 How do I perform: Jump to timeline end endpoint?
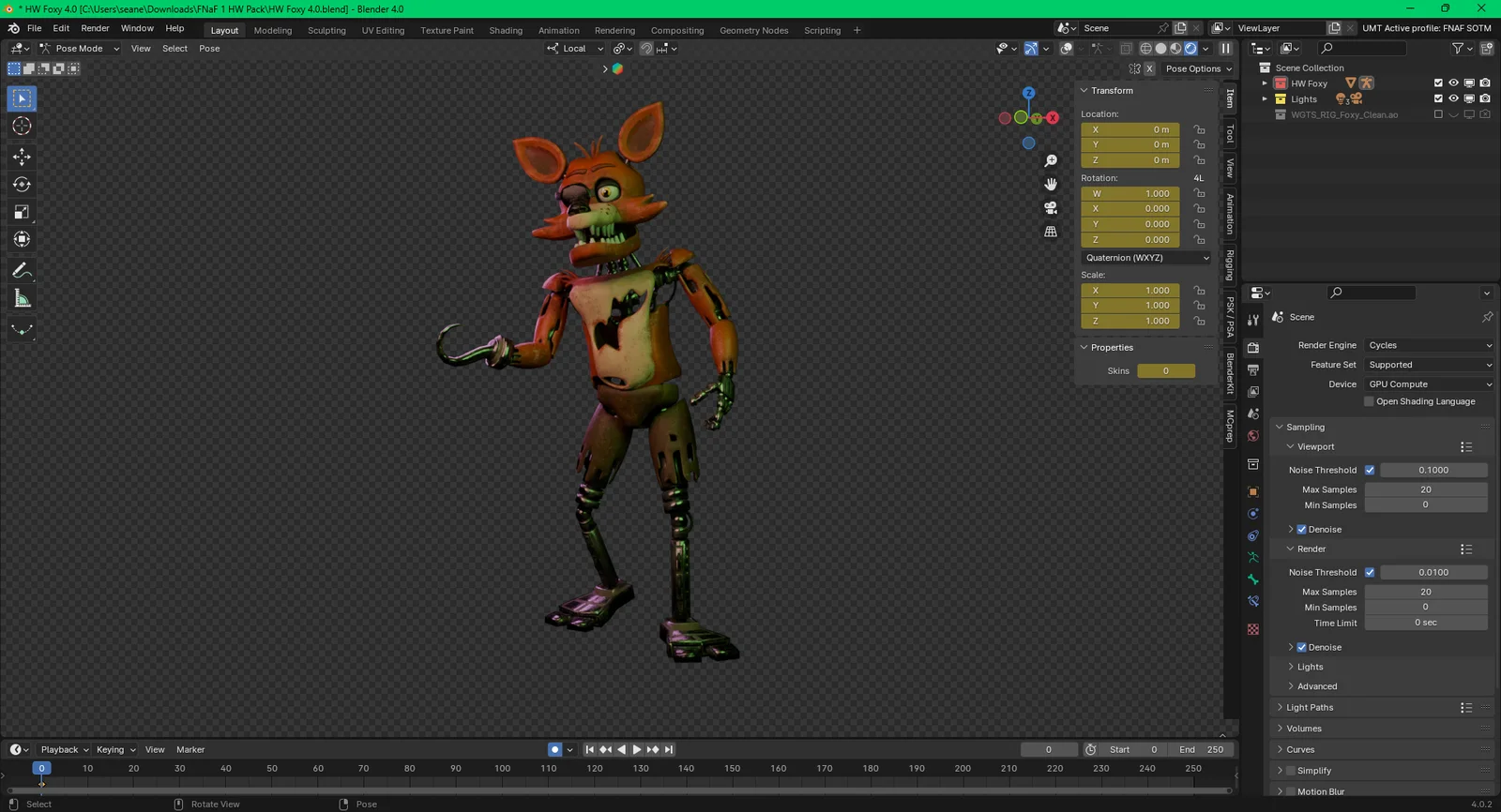point(669,750)
